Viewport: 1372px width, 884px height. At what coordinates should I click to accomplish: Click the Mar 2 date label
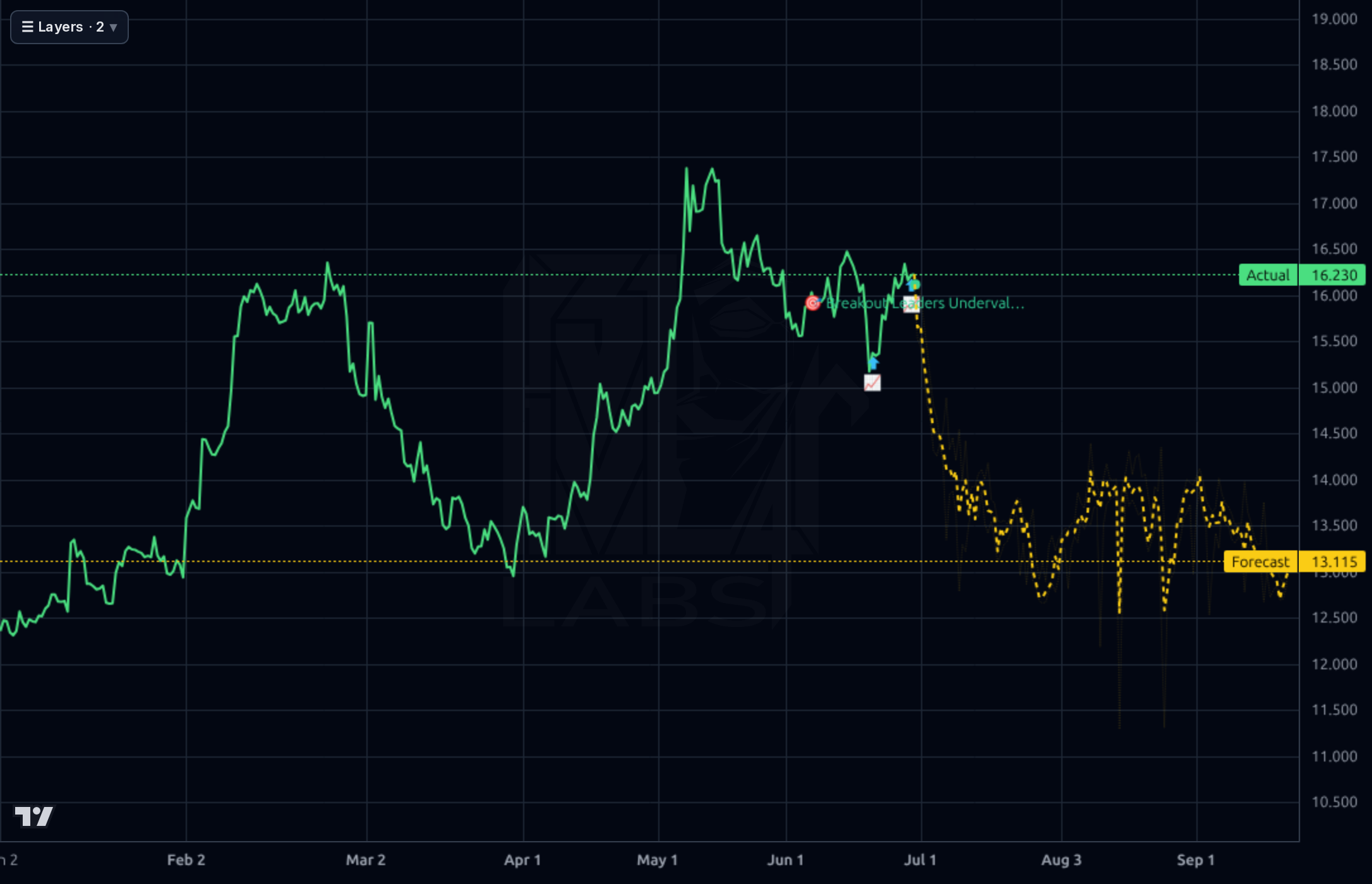point(366,860)
